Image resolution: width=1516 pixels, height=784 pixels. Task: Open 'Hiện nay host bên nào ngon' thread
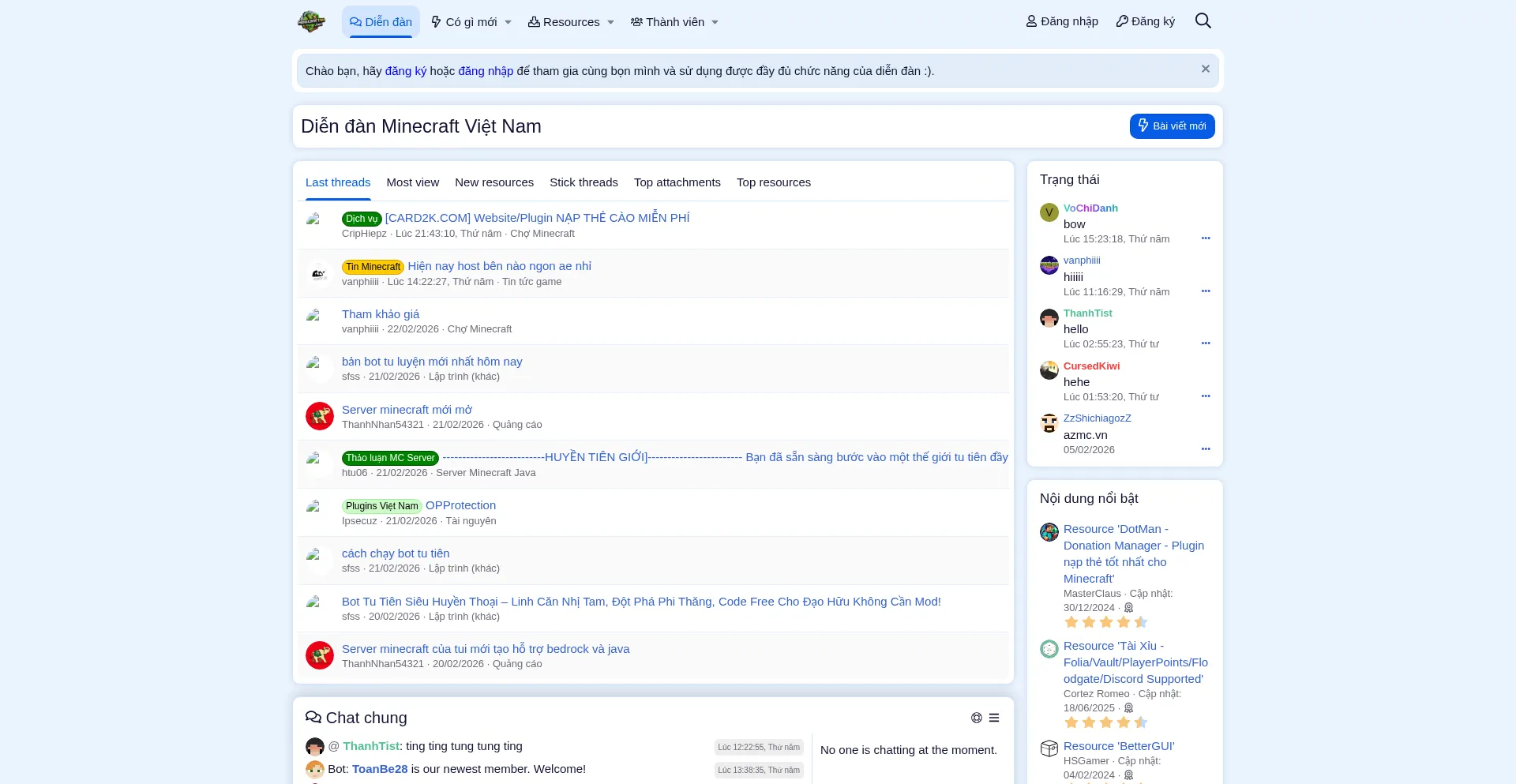(499, 266)
